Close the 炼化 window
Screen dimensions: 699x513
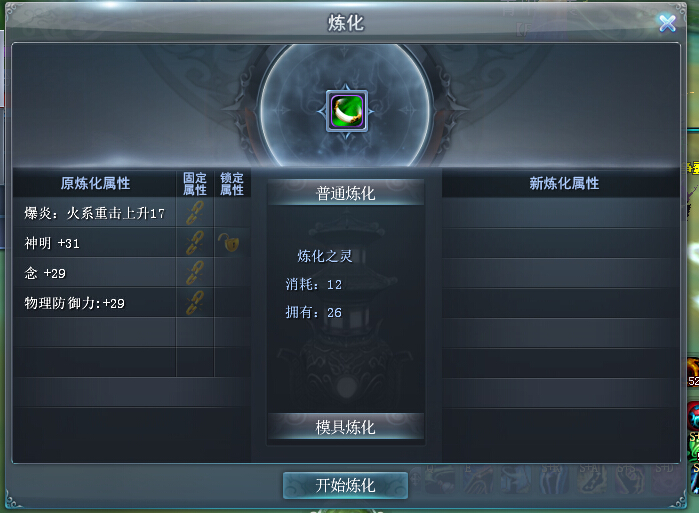pyautogui.click(x=667, y=23)
